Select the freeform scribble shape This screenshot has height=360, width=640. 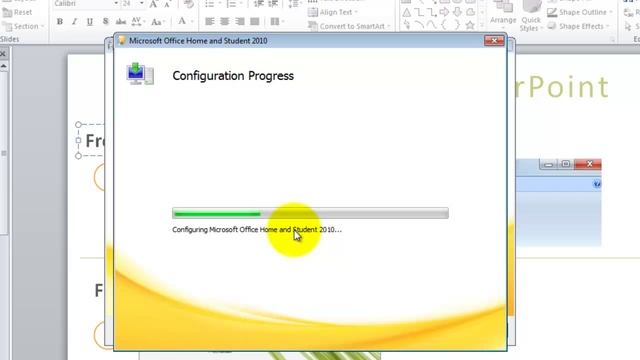pyautogui.click(x=407, y=25)
